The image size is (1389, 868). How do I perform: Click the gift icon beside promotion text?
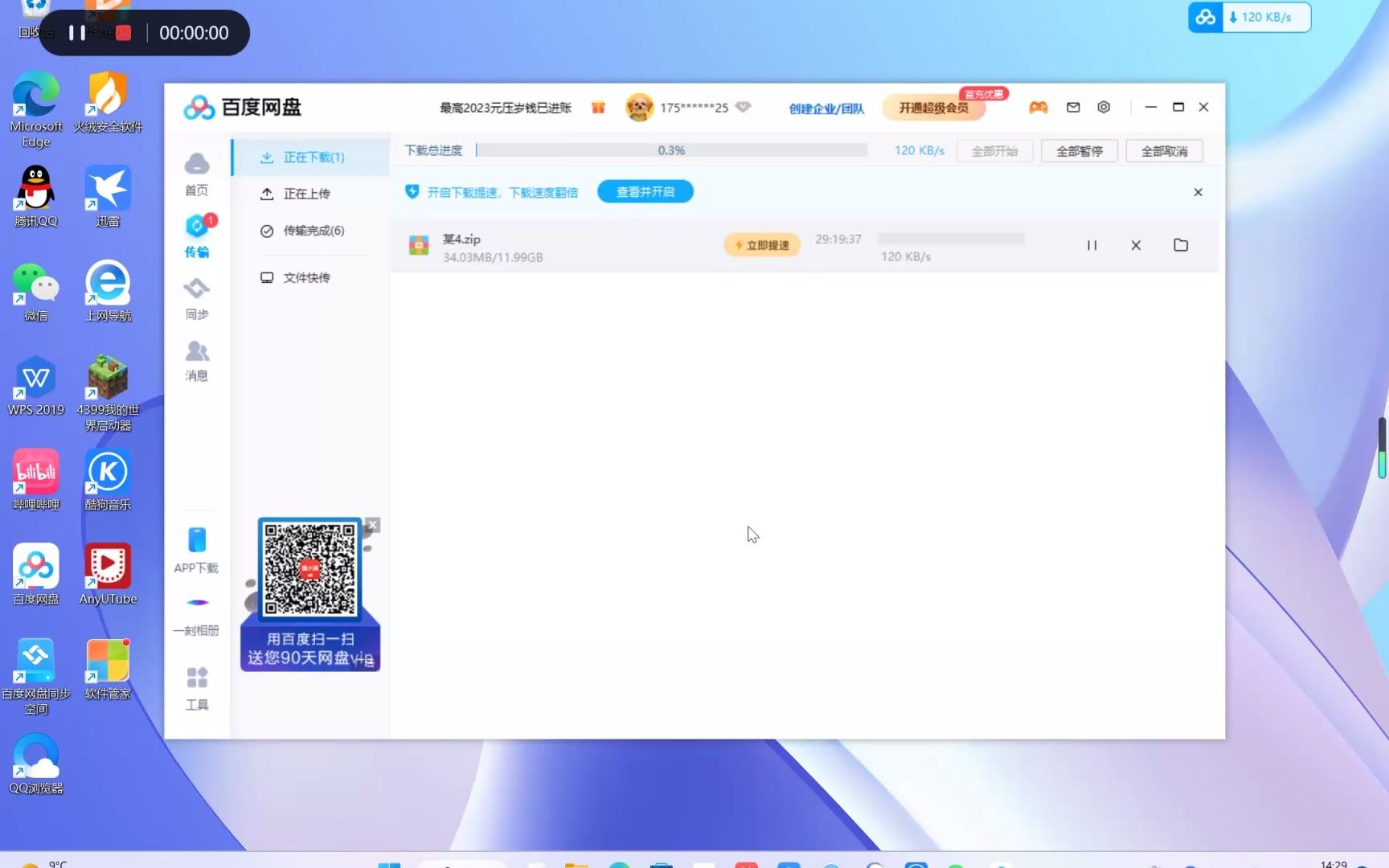(598, 107)
